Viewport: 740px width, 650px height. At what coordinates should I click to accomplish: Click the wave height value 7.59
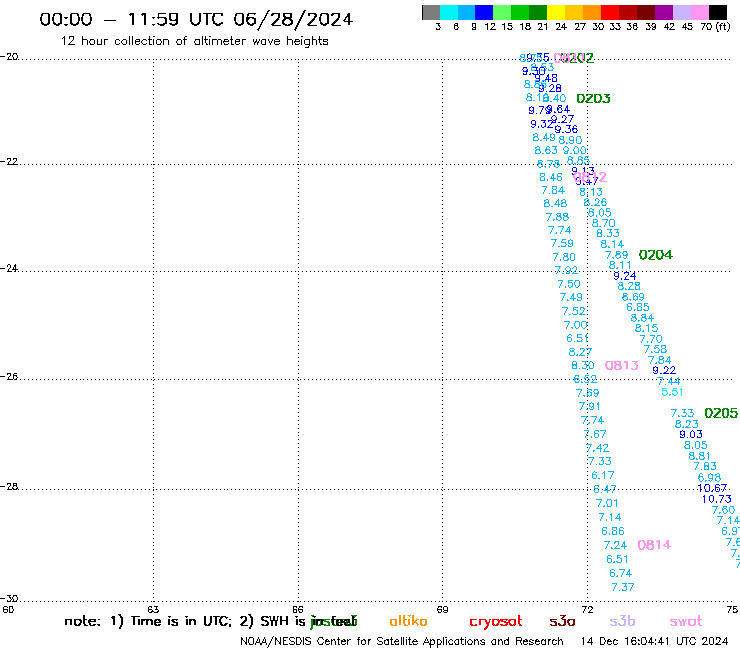(x=562, y=244)
